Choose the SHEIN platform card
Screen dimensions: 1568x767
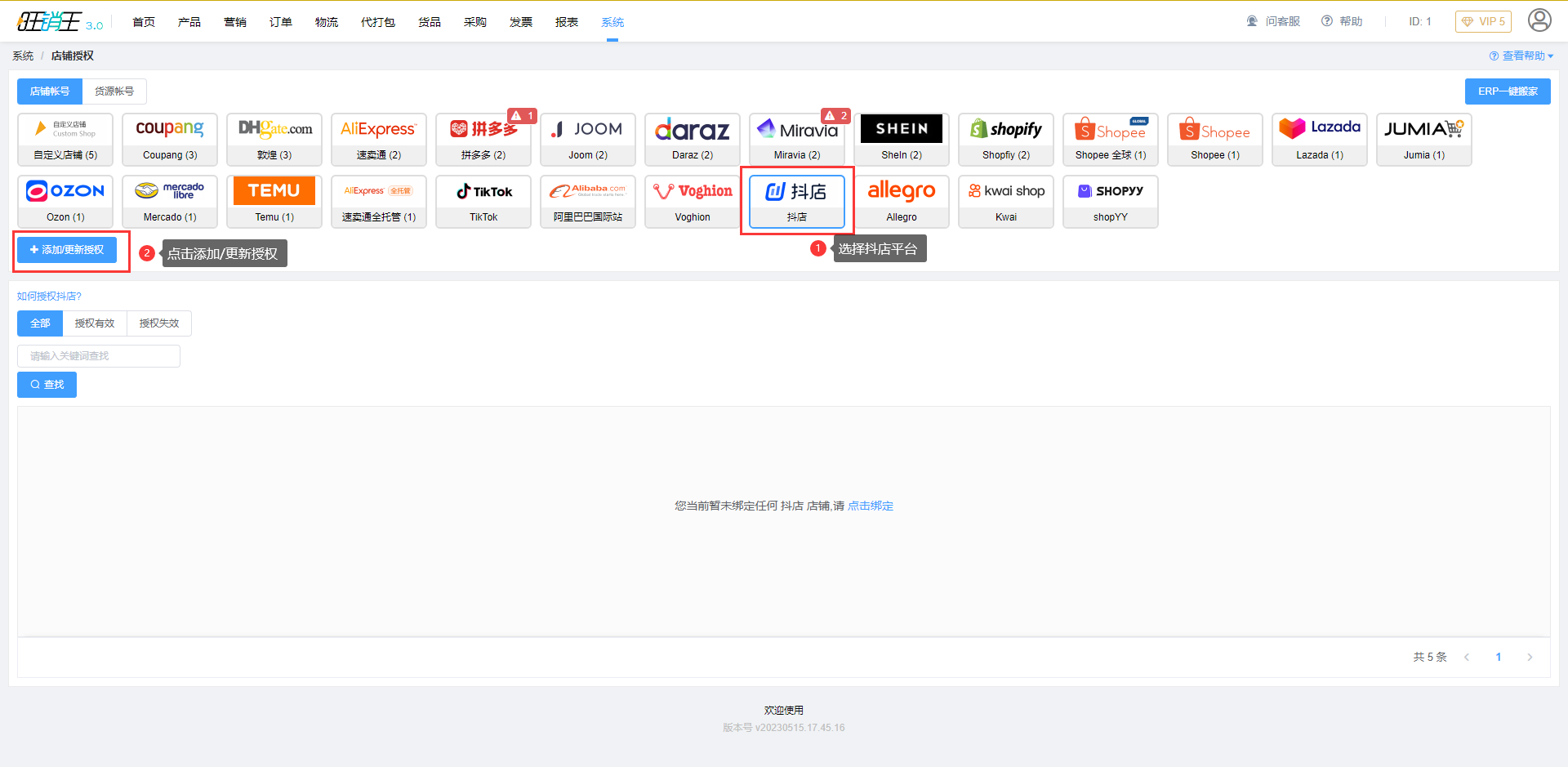tap(902, 140)
